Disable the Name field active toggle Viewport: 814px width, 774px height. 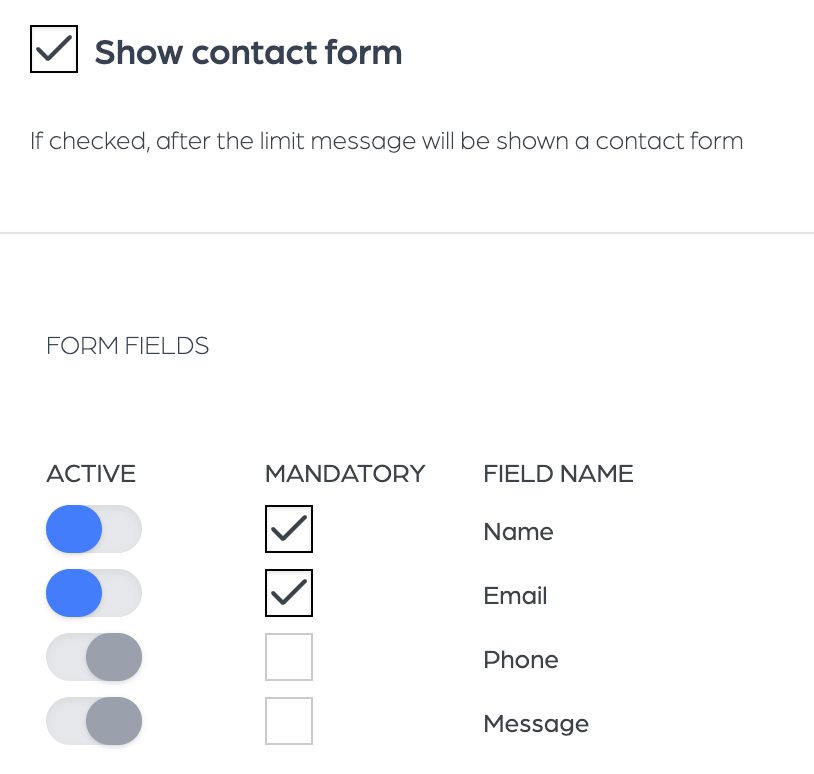(94, 529)
